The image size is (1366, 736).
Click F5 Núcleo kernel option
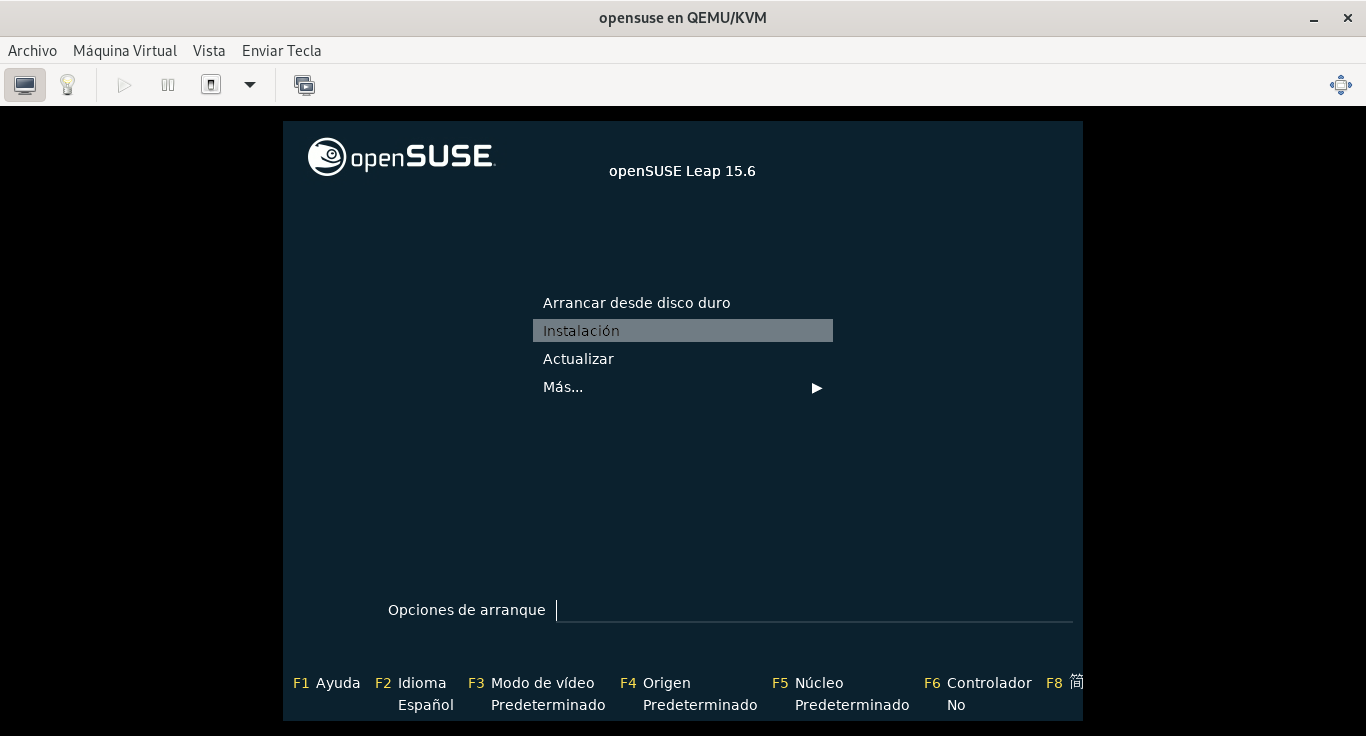coord(808,683)
